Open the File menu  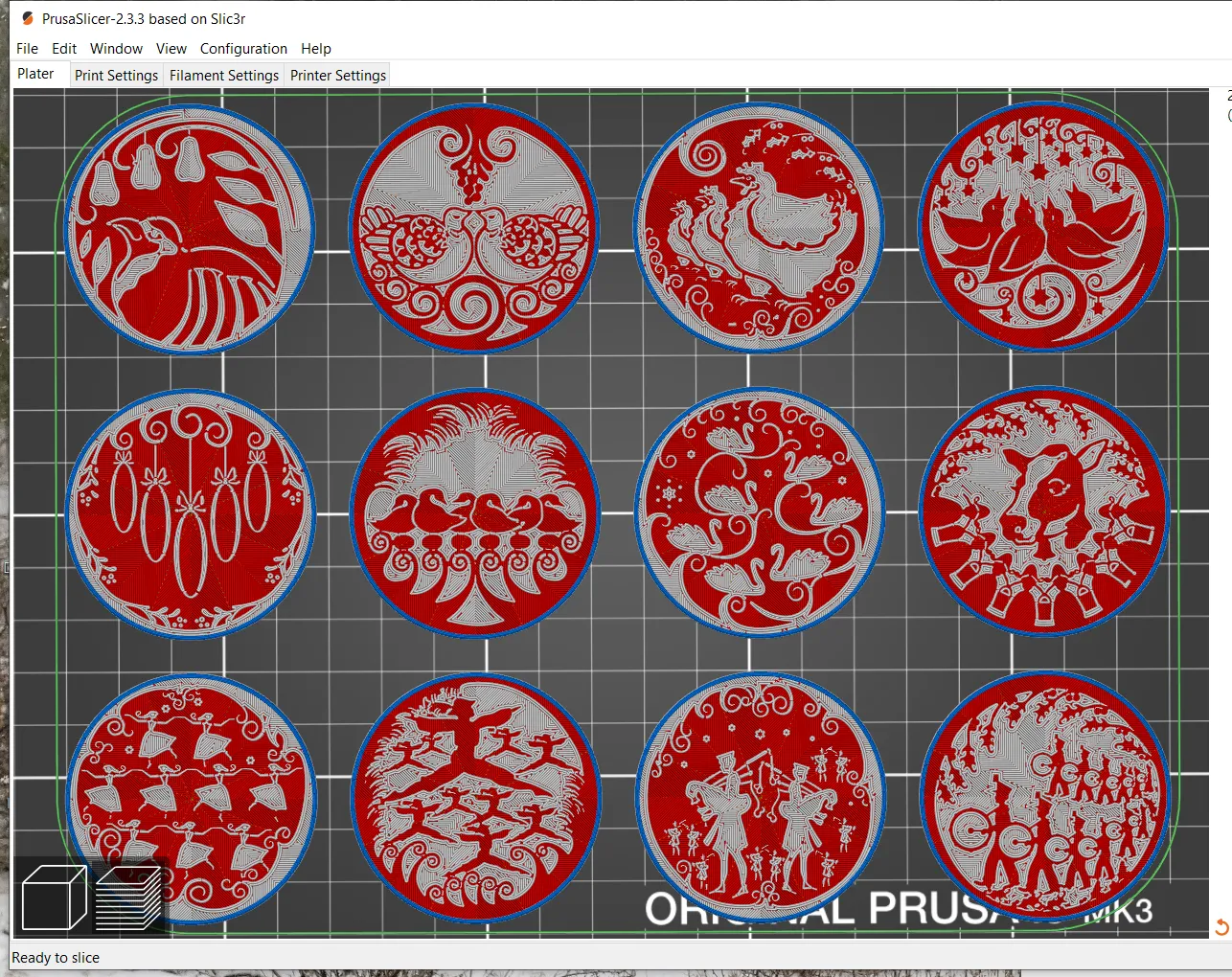tap(26, 48)
